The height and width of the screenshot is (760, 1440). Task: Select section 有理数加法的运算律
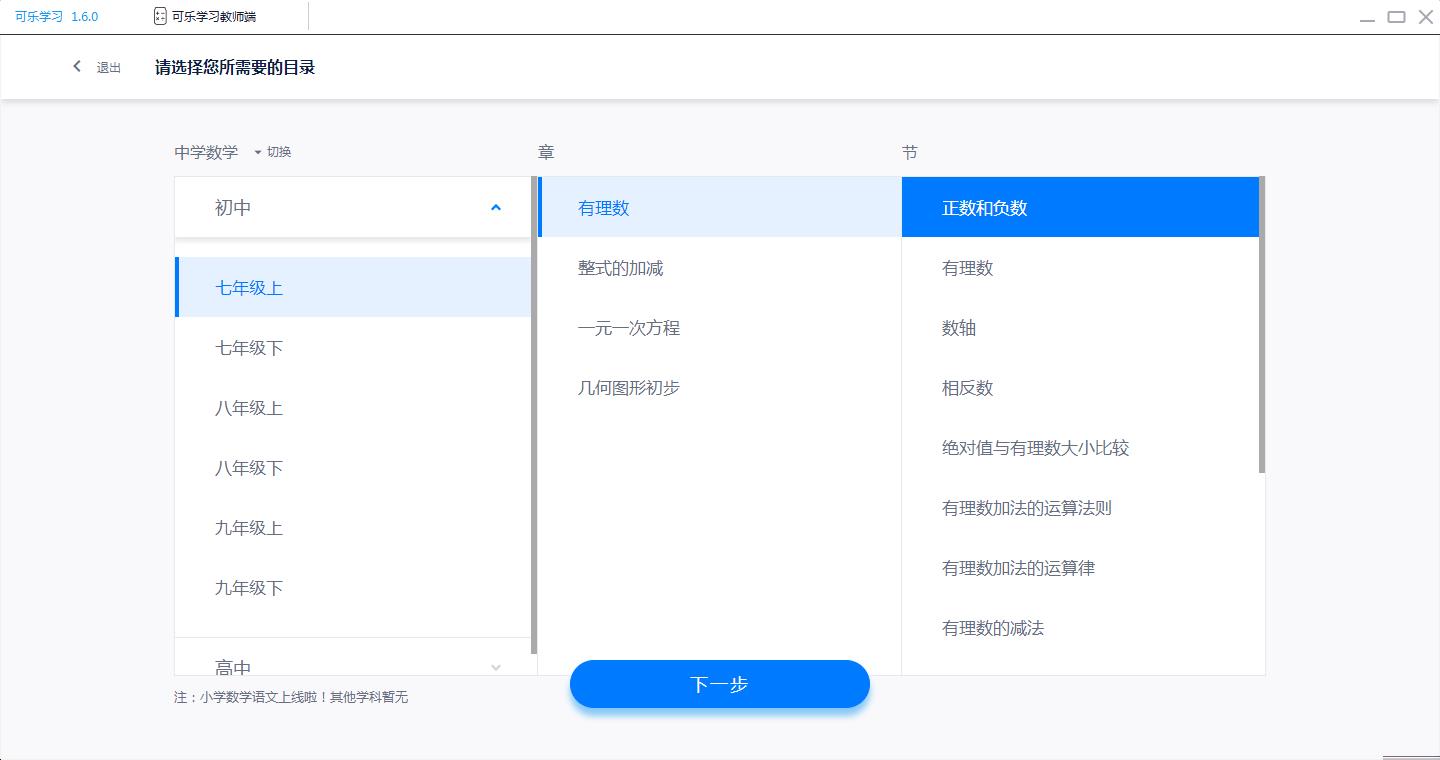coord(1080,567)
